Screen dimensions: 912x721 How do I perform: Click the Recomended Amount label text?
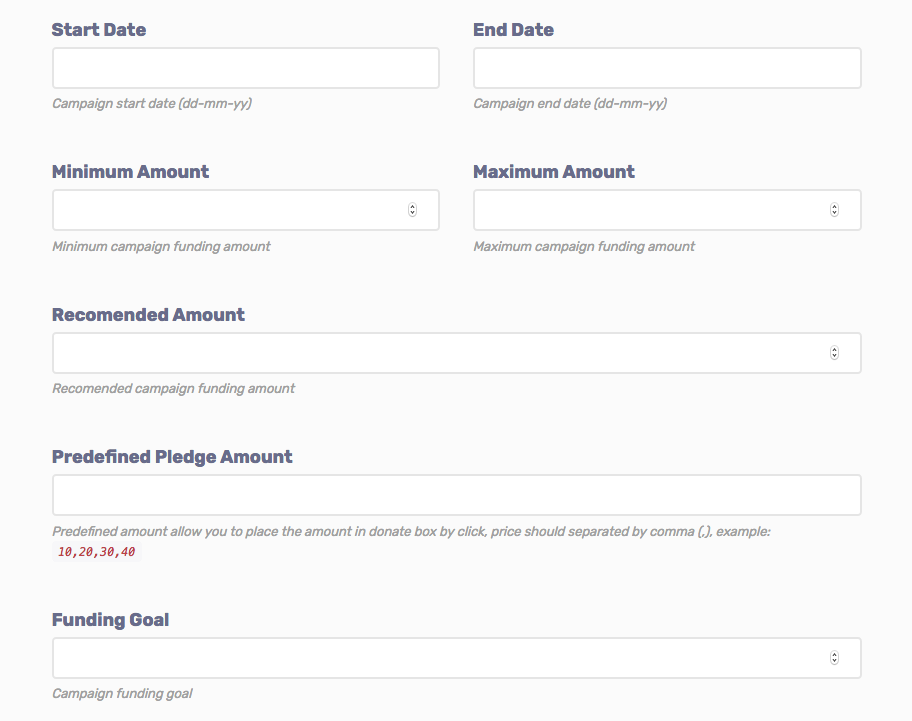tap(148, 315)
